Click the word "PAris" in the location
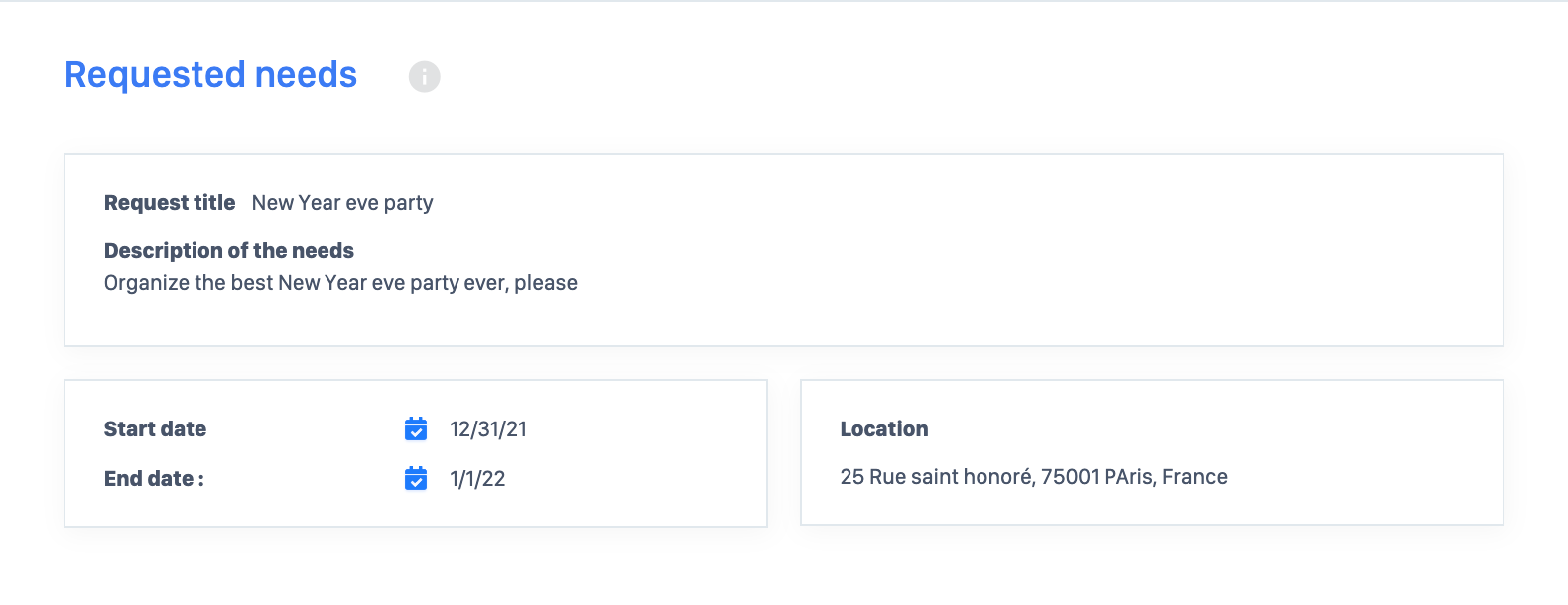Screen dimensions: 1568x605 1129,477
